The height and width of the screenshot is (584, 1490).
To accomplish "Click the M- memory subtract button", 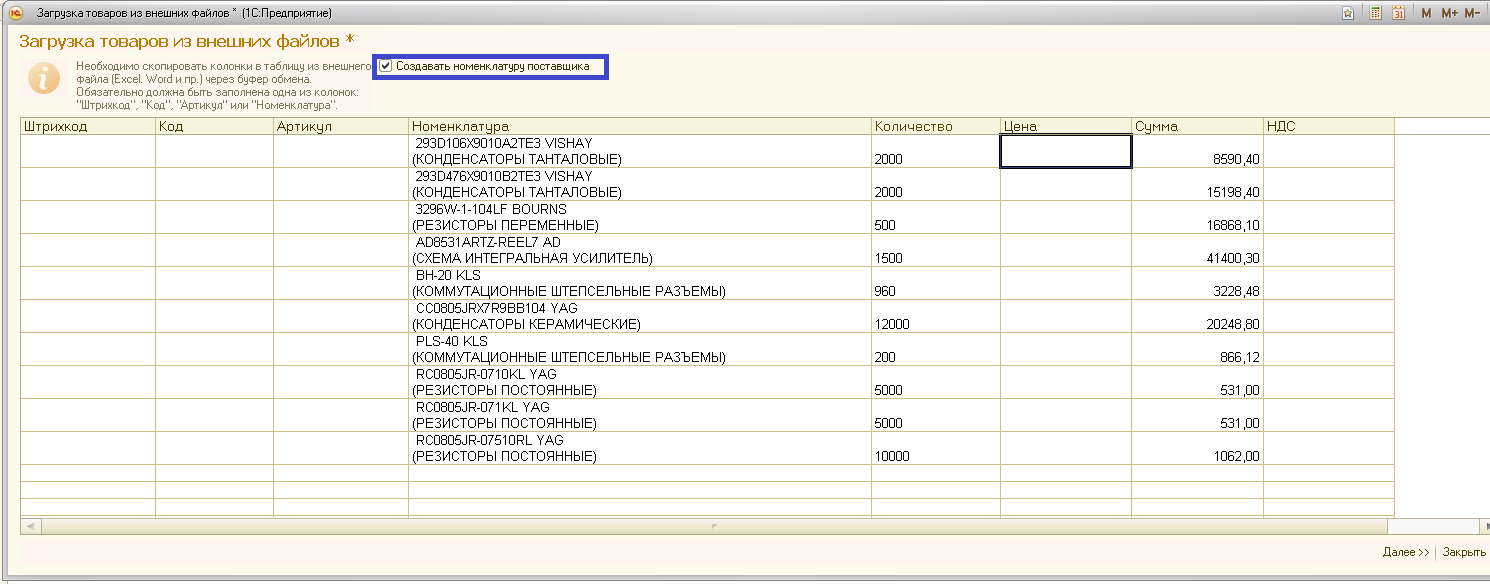I will click(1472, 13).
